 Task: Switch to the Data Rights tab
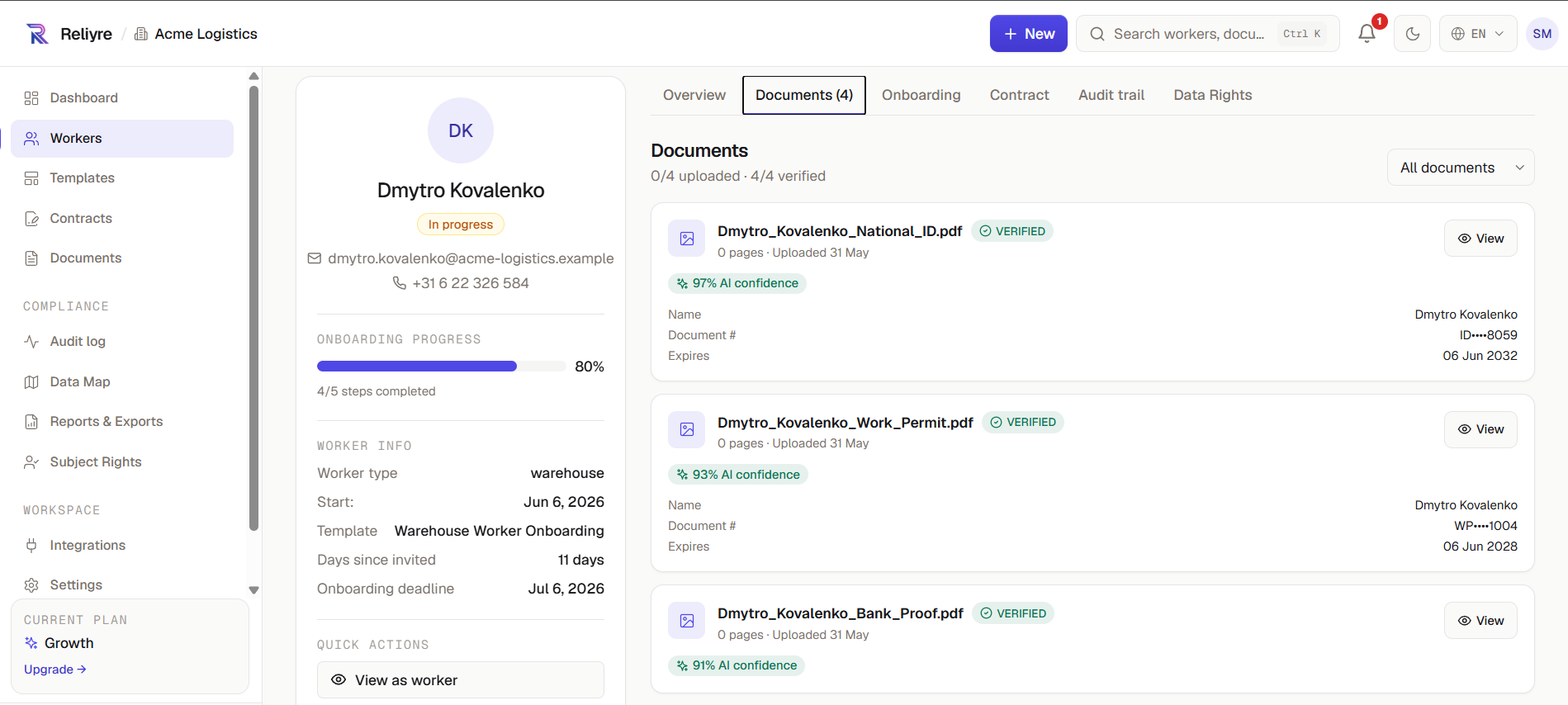pos(1213,95)
